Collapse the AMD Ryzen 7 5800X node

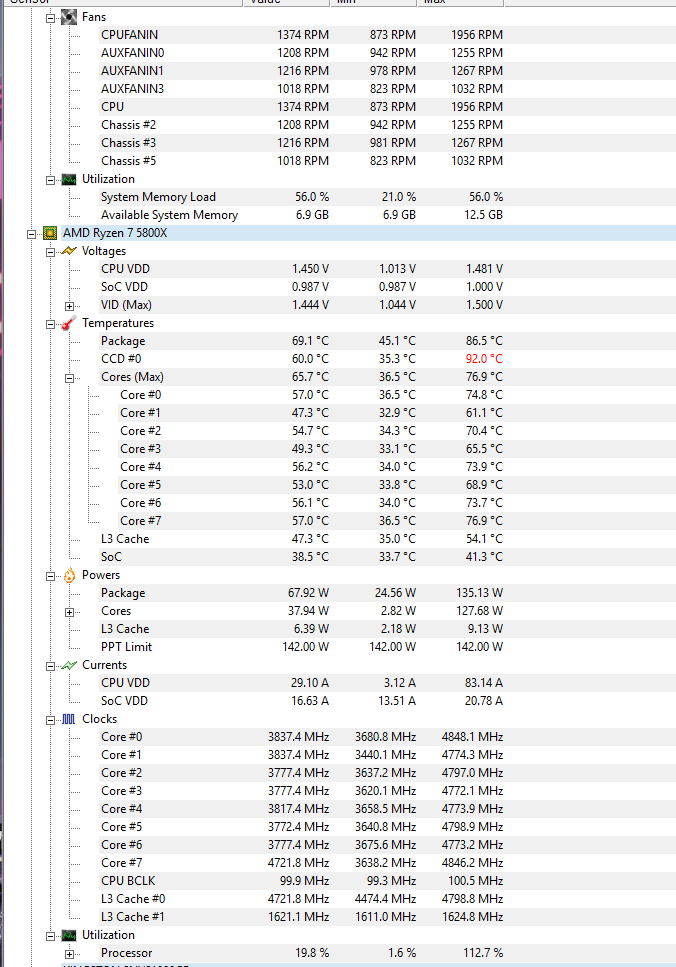pos(31,234)
